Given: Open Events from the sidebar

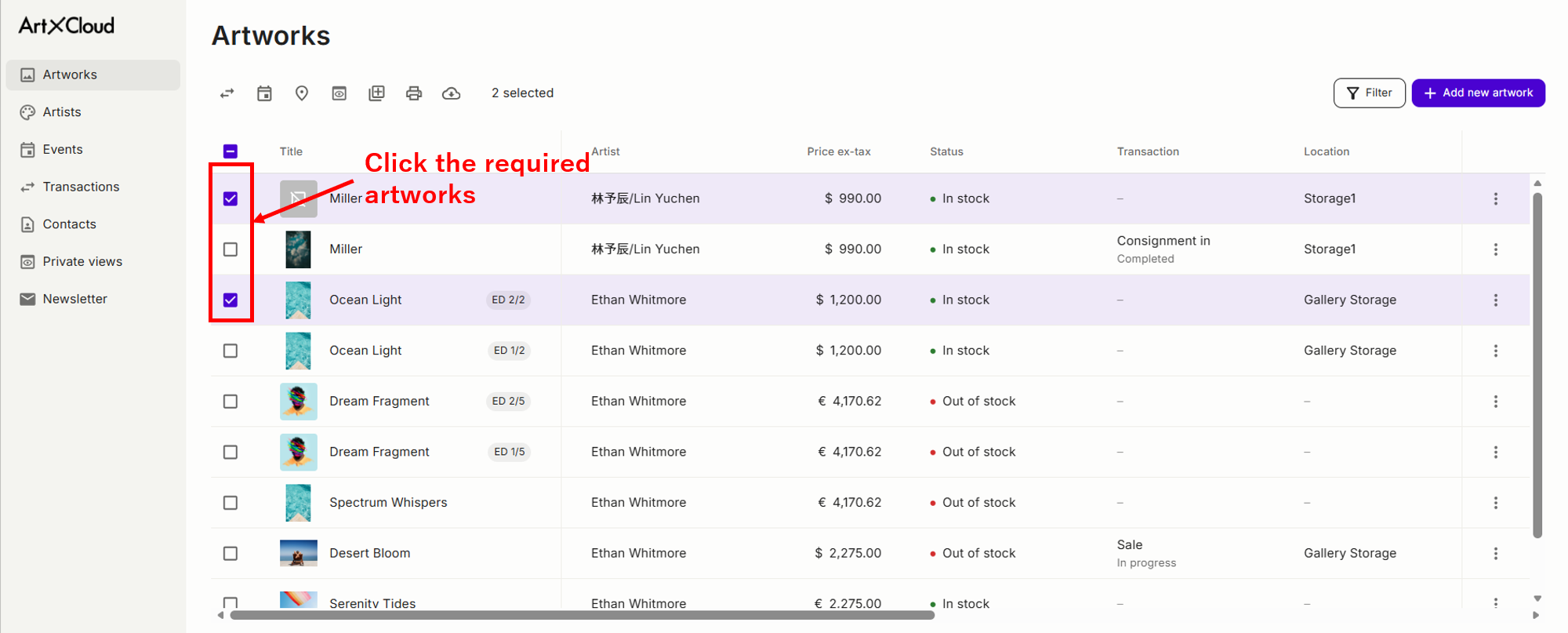Looking at the screenshot, I should click(x=93, y=150).
